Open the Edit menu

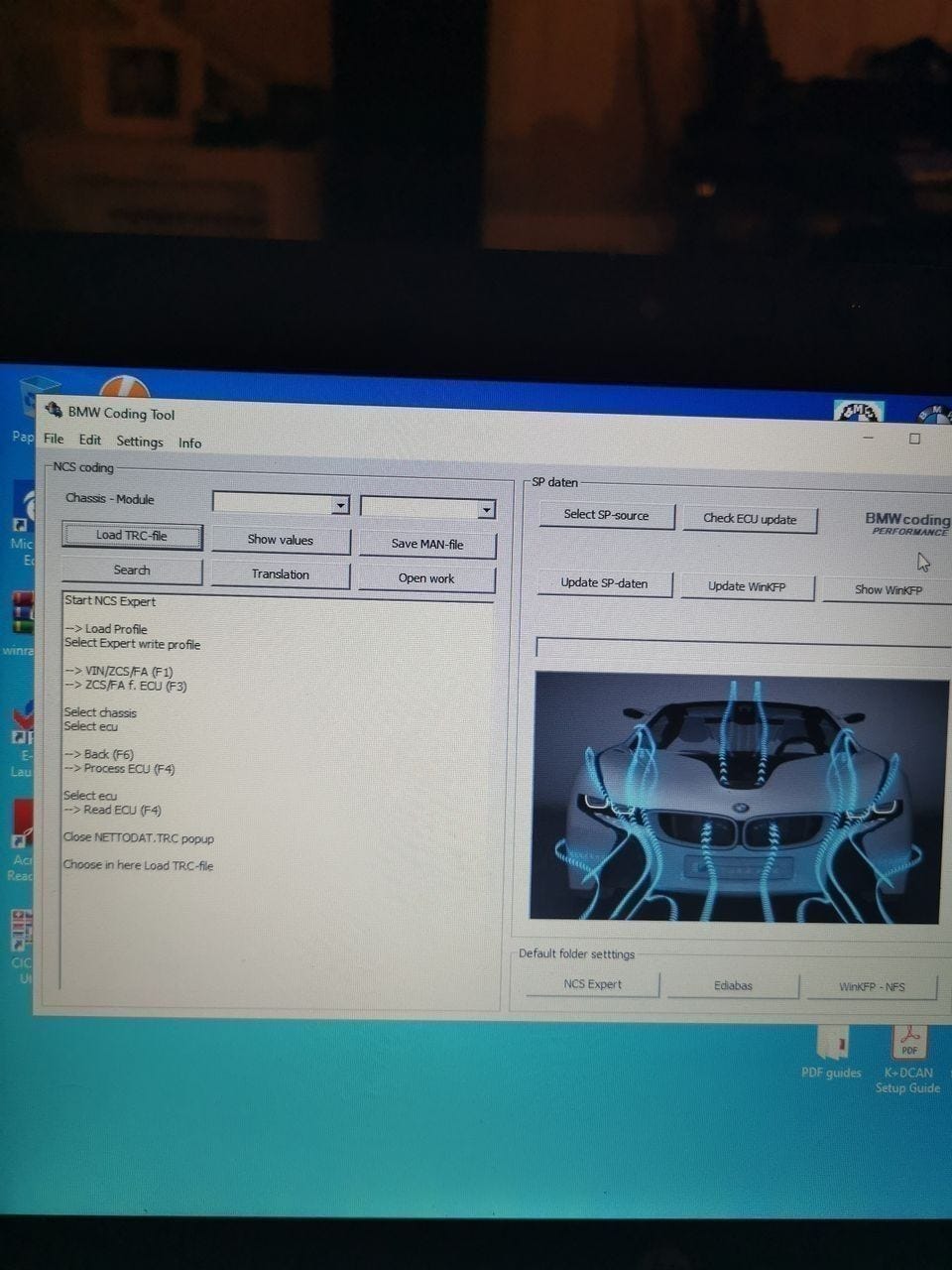point(90,440)
